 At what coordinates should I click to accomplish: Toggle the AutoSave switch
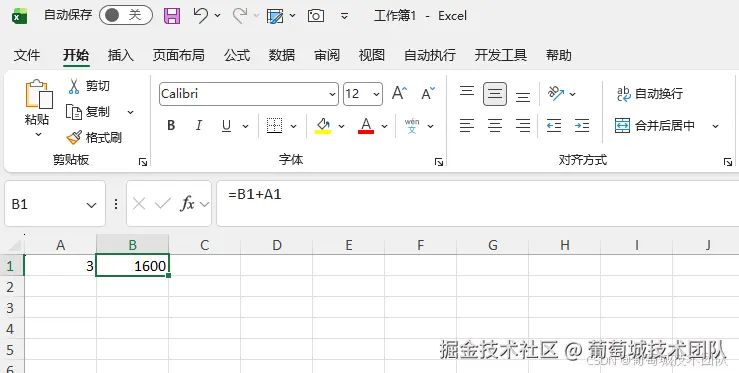126,16
